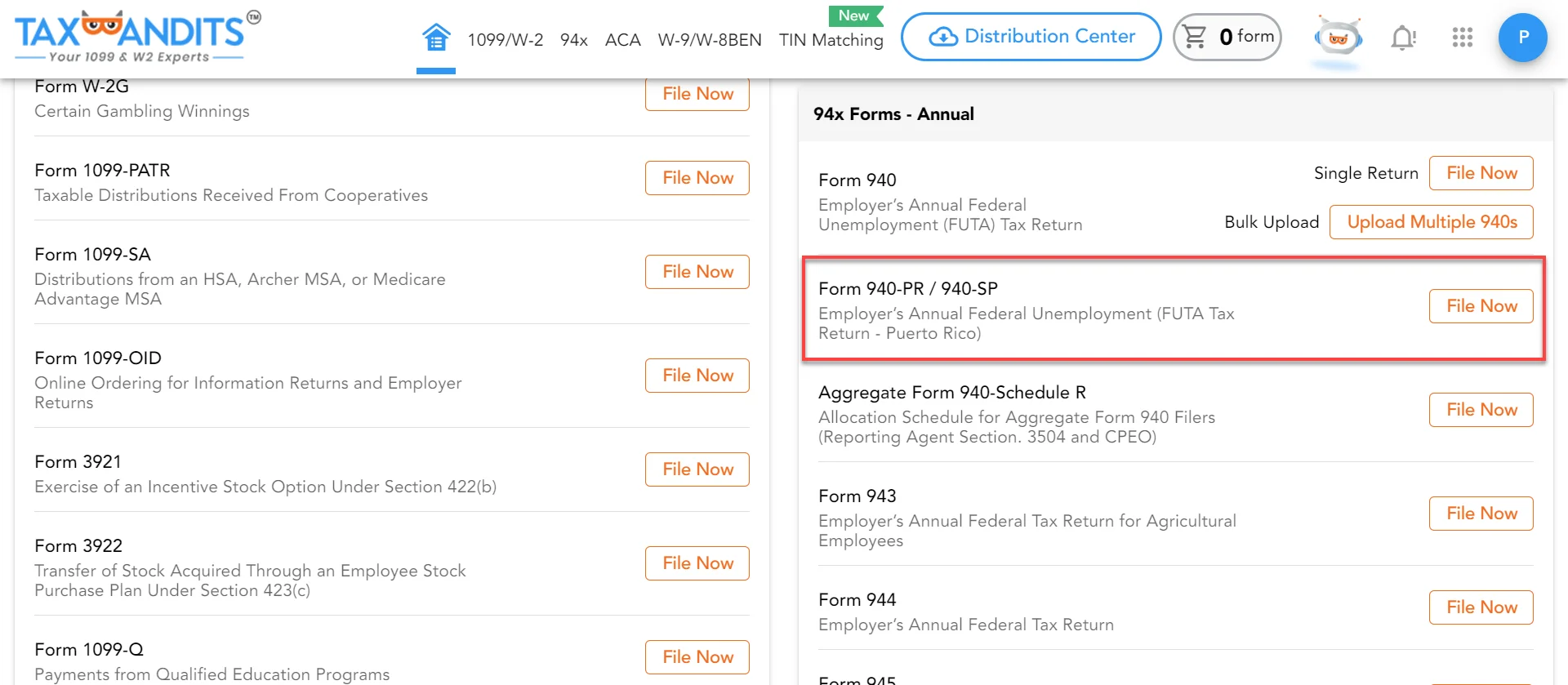
Task: Click the New badge above TIN Matching
Action: [x=856, y=16]
